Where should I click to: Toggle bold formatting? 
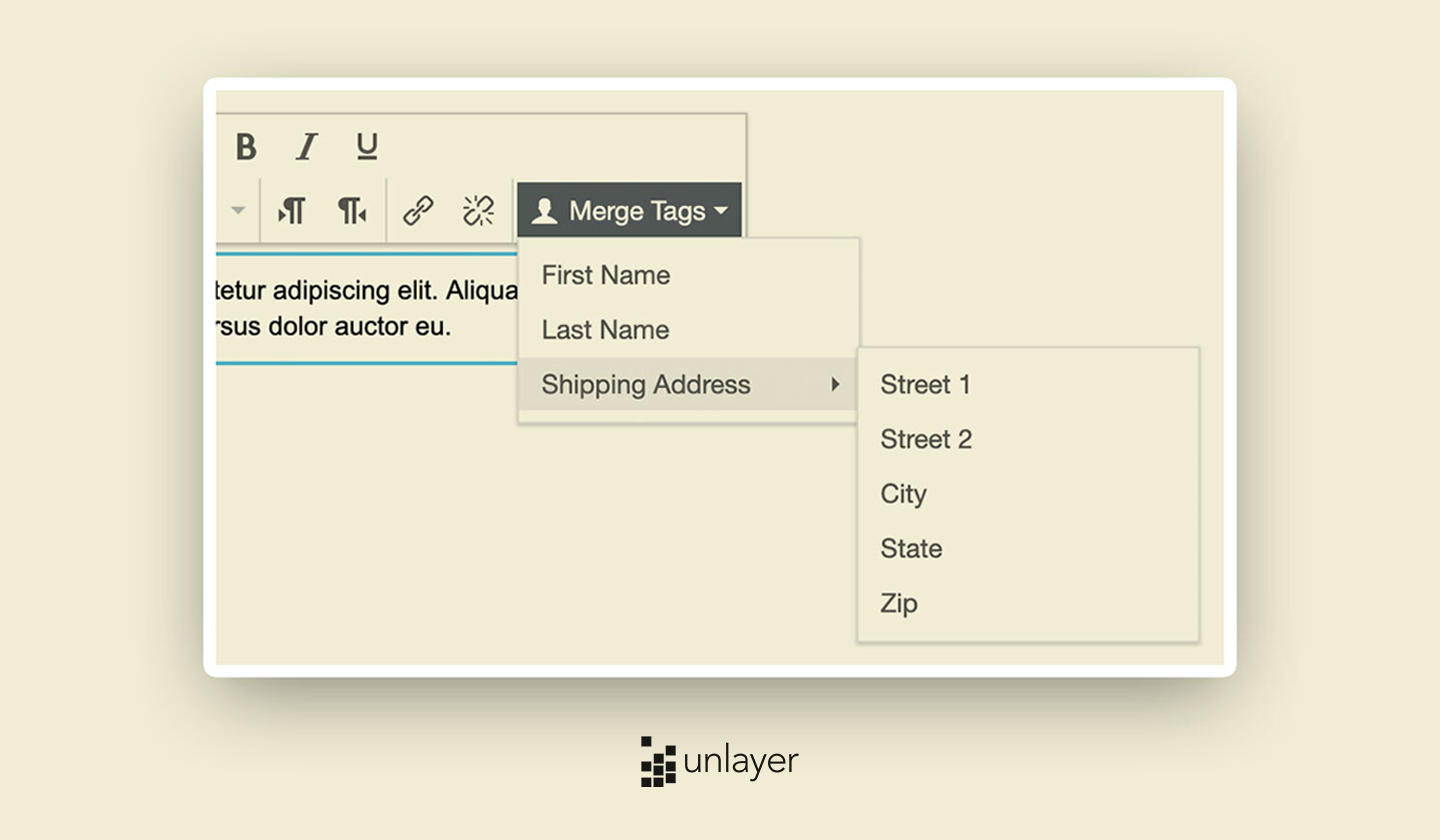pos(245,147)
